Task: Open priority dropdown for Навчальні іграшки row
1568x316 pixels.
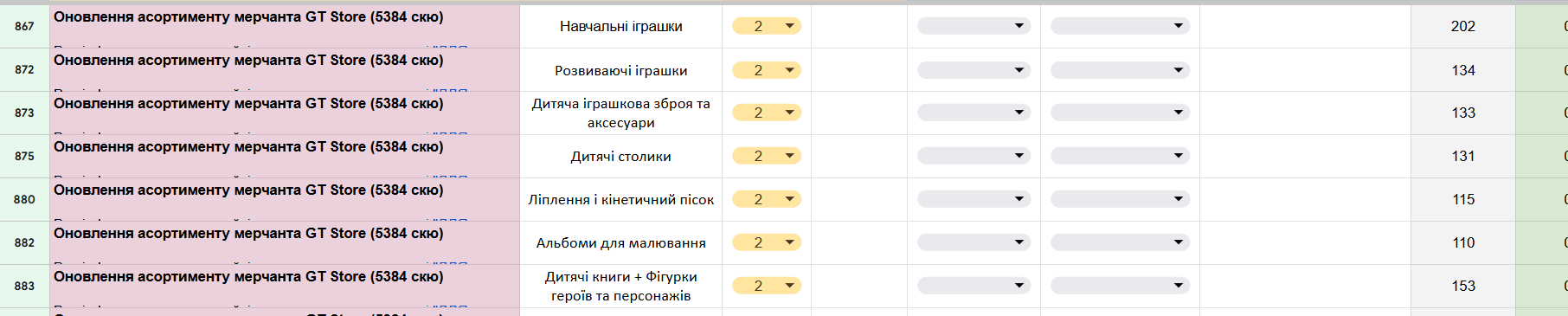Action: click(767, 26)
